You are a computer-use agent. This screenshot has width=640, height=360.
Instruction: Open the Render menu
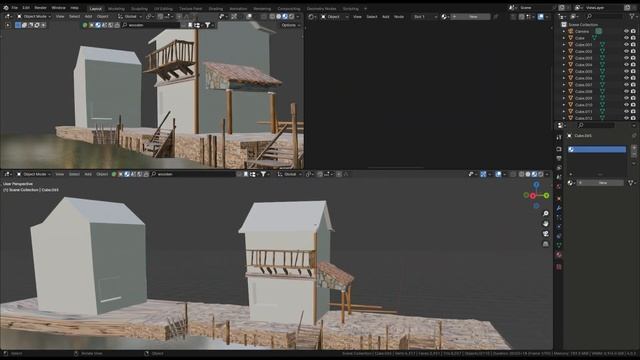(40, 8)
